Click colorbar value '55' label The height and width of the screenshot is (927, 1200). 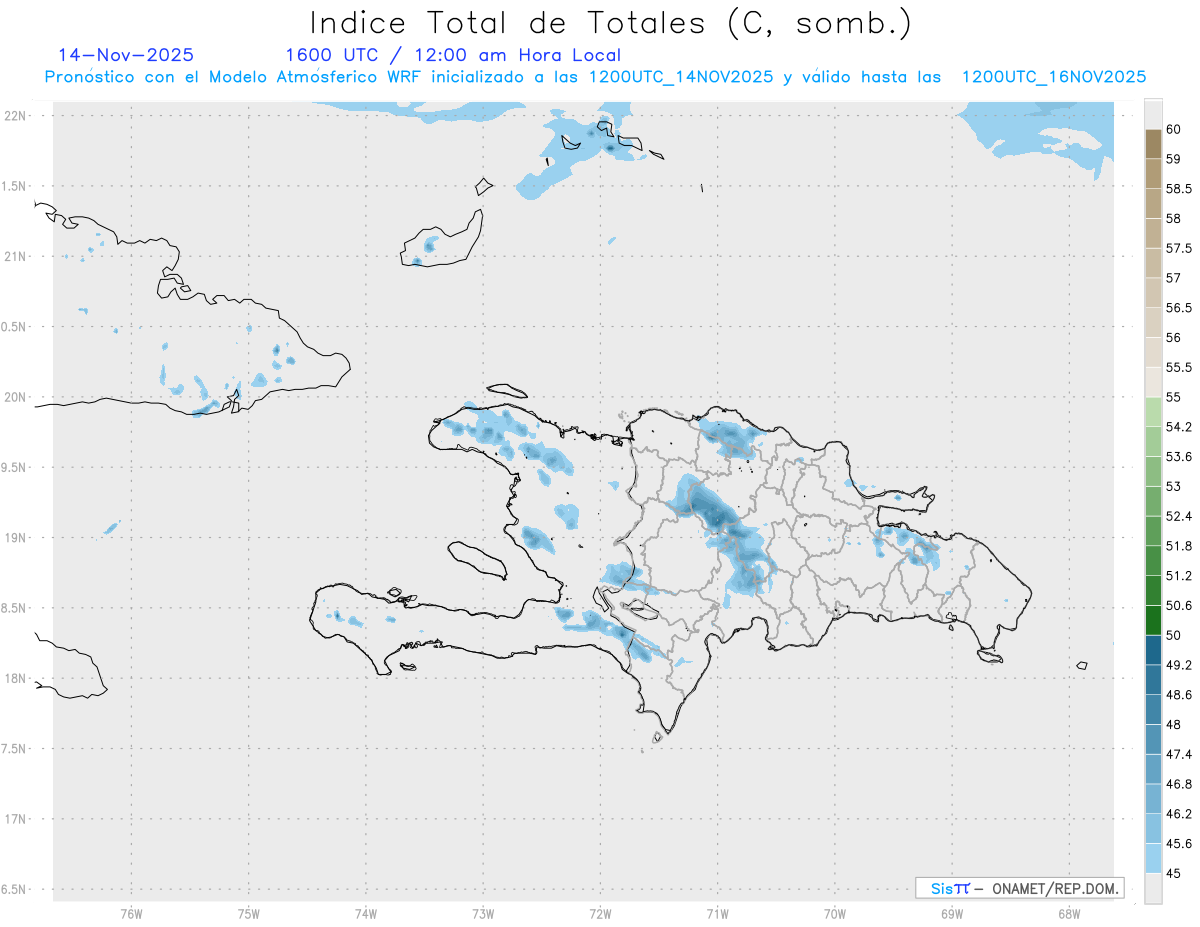[1174, 397]
